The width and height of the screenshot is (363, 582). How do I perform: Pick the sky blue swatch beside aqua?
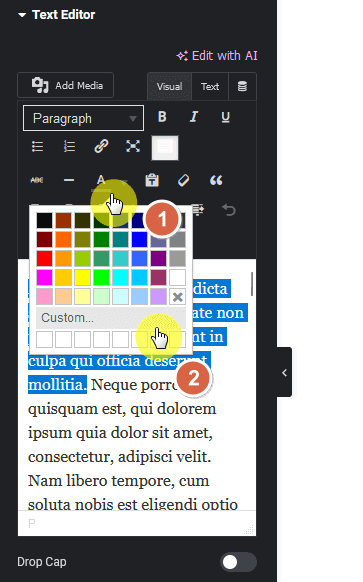[139, 277]
